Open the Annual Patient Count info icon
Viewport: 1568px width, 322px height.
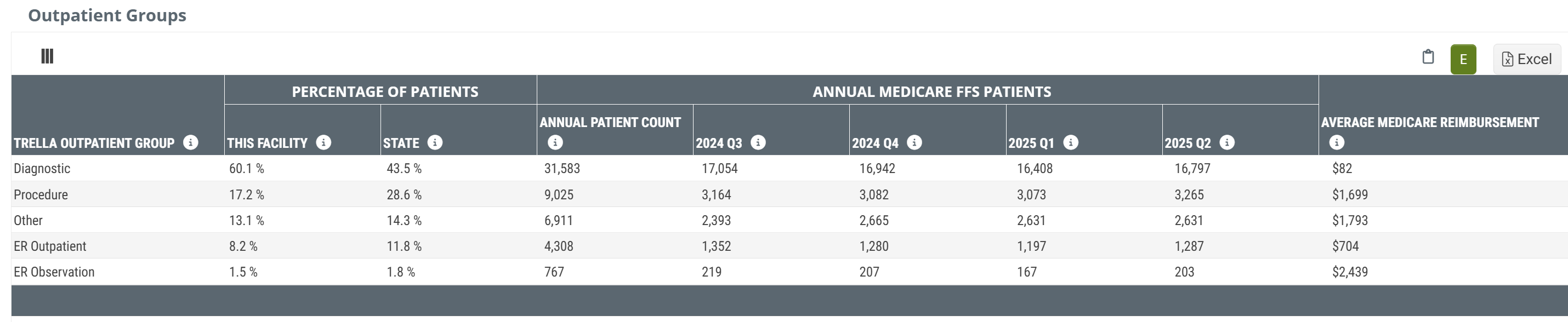555,143
